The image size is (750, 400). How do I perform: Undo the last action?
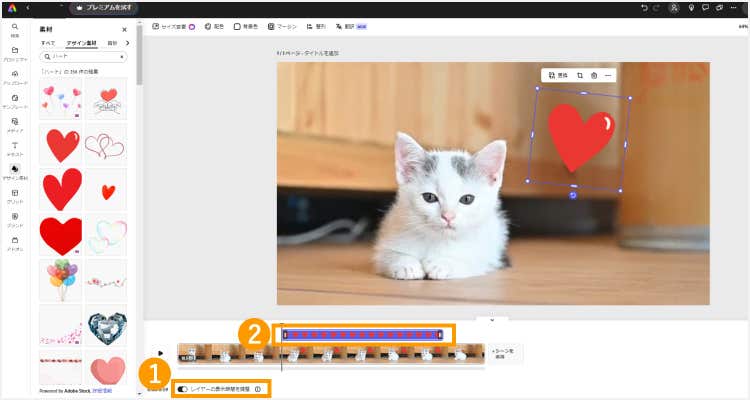[x=644, y=8]
